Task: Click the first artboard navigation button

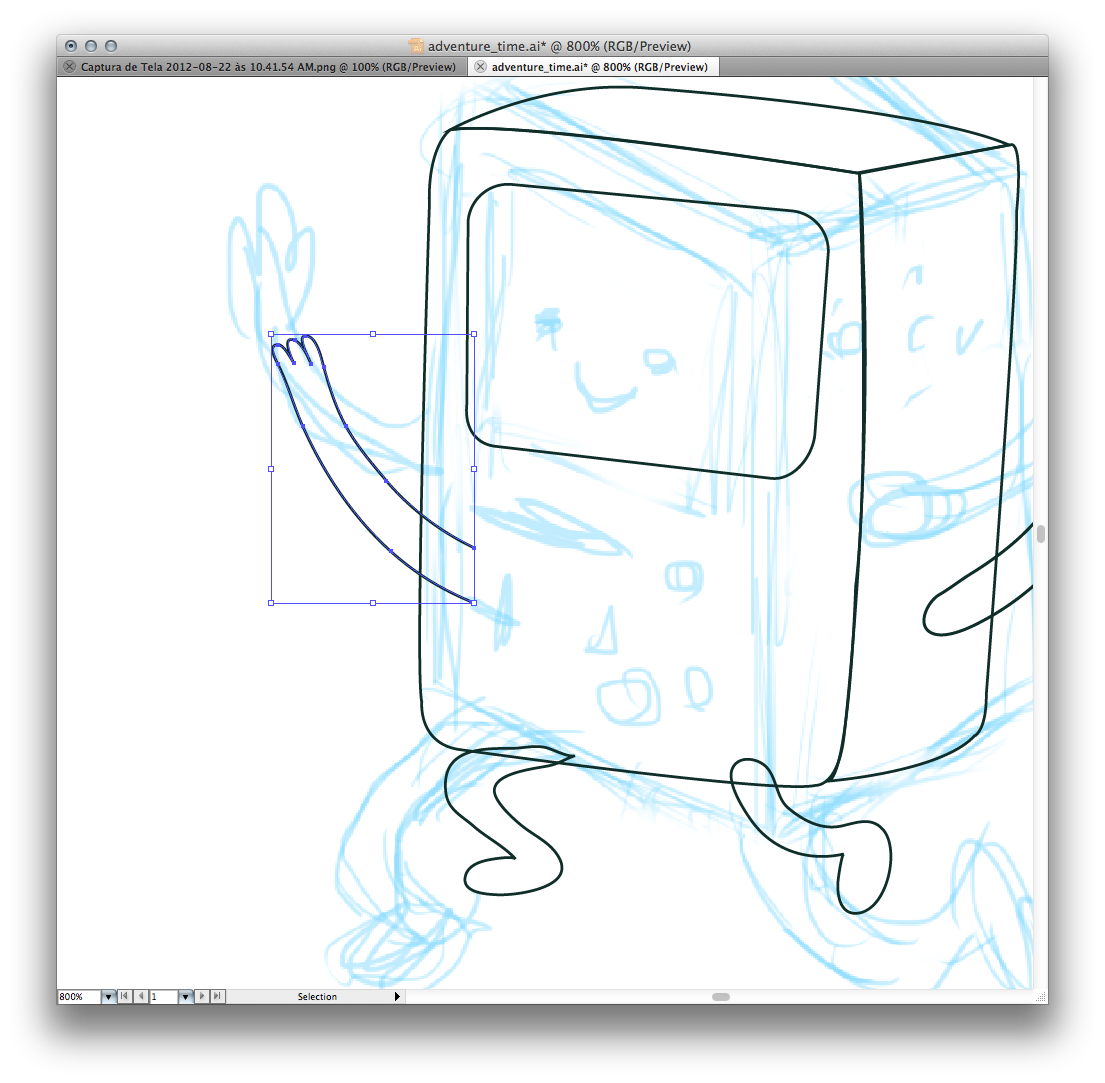Action: pyautogui.click(x=124, y=997)
